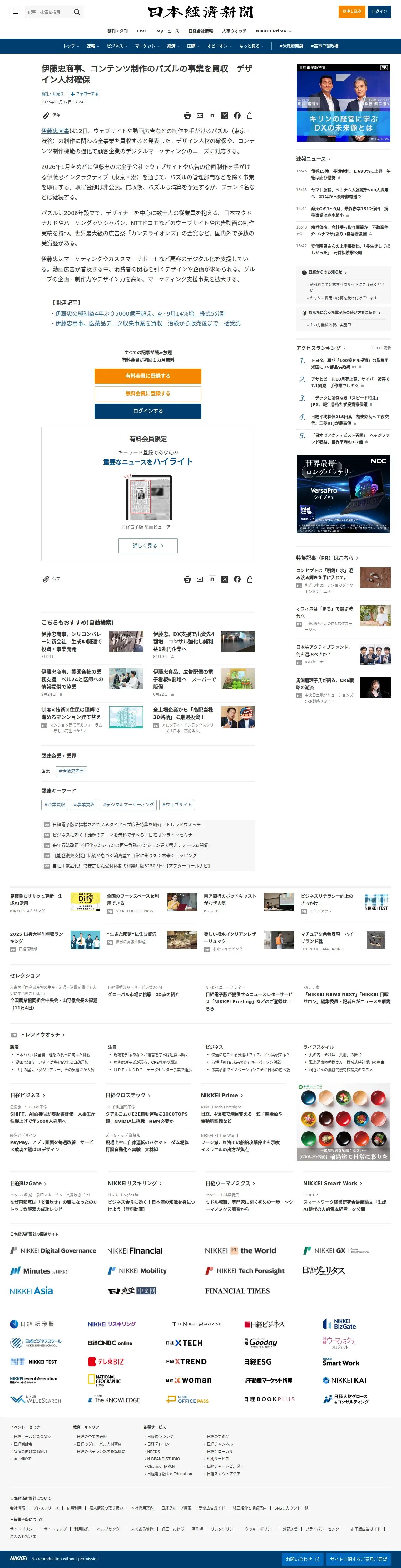The image size is (401, 1568).
Task: Expand the ビジネス navigation dropdown
Action: tap(117, 46)
